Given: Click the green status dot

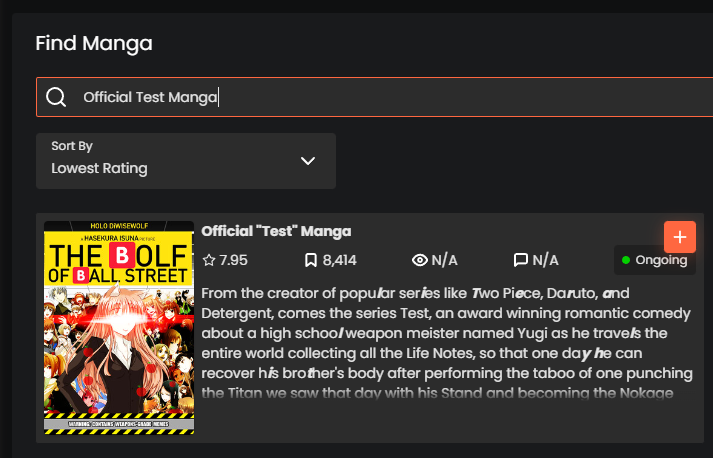Looking at the screenshot, I should 626,260.
